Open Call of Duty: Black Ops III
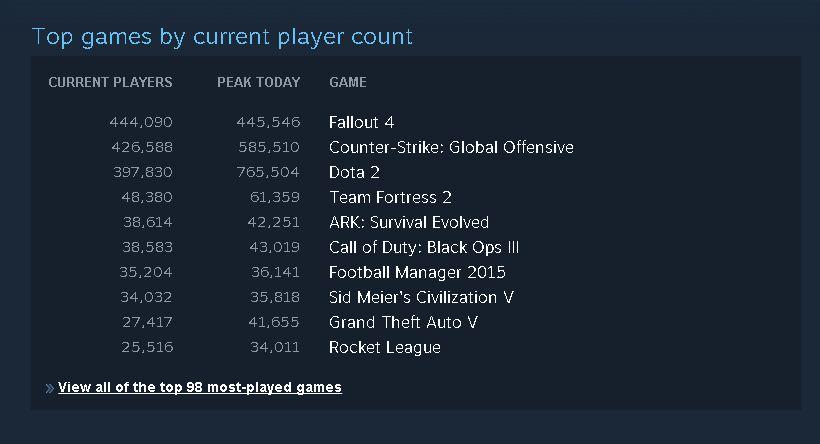 (423, 247)
